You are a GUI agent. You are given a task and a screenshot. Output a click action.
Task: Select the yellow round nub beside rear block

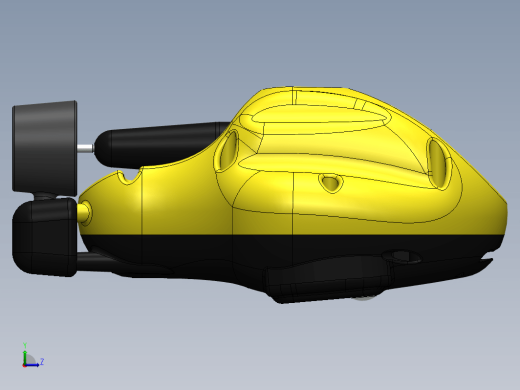click(85, 212)
